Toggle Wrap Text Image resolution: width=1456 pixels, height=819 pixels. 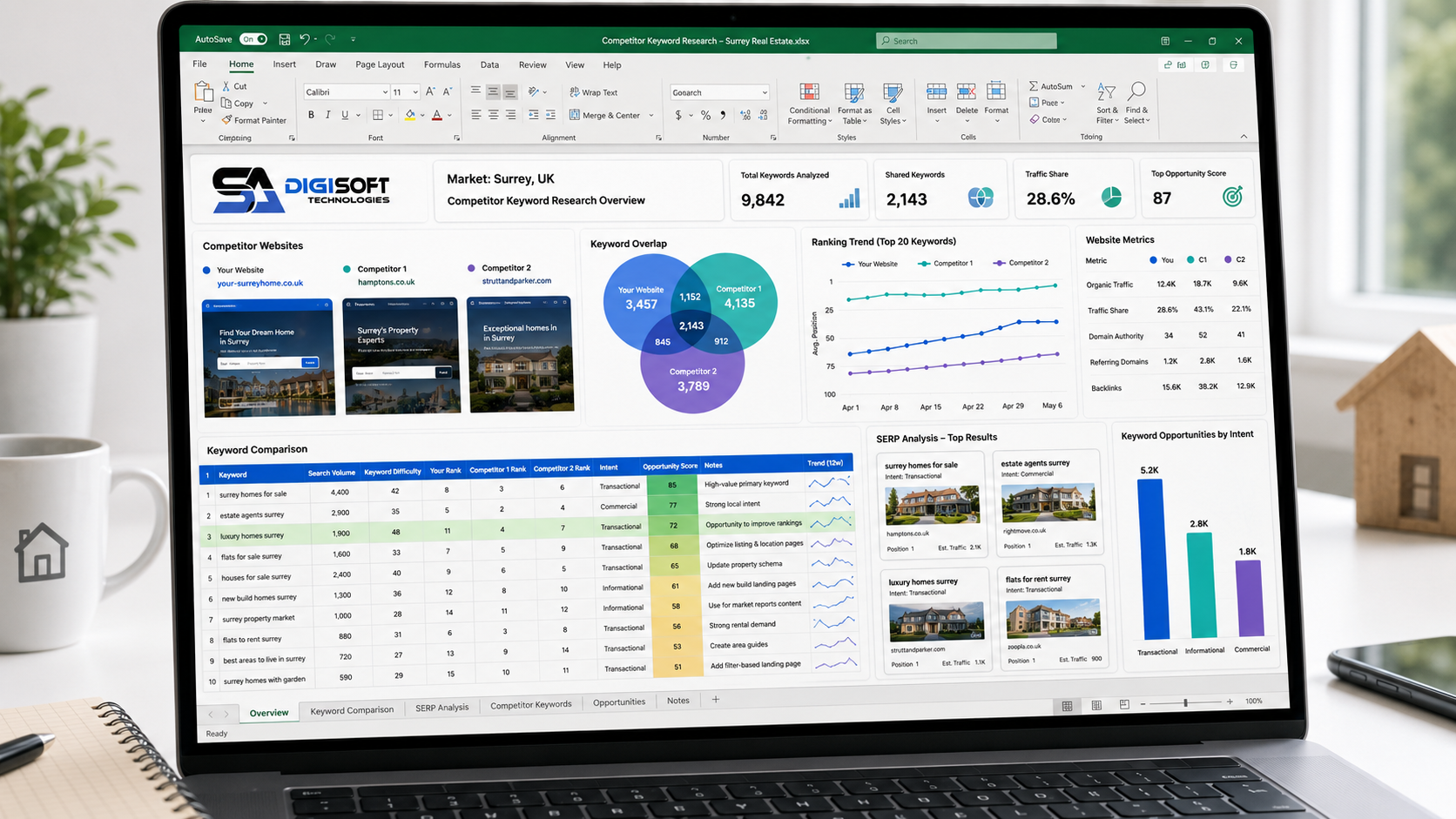pos(593,92)
